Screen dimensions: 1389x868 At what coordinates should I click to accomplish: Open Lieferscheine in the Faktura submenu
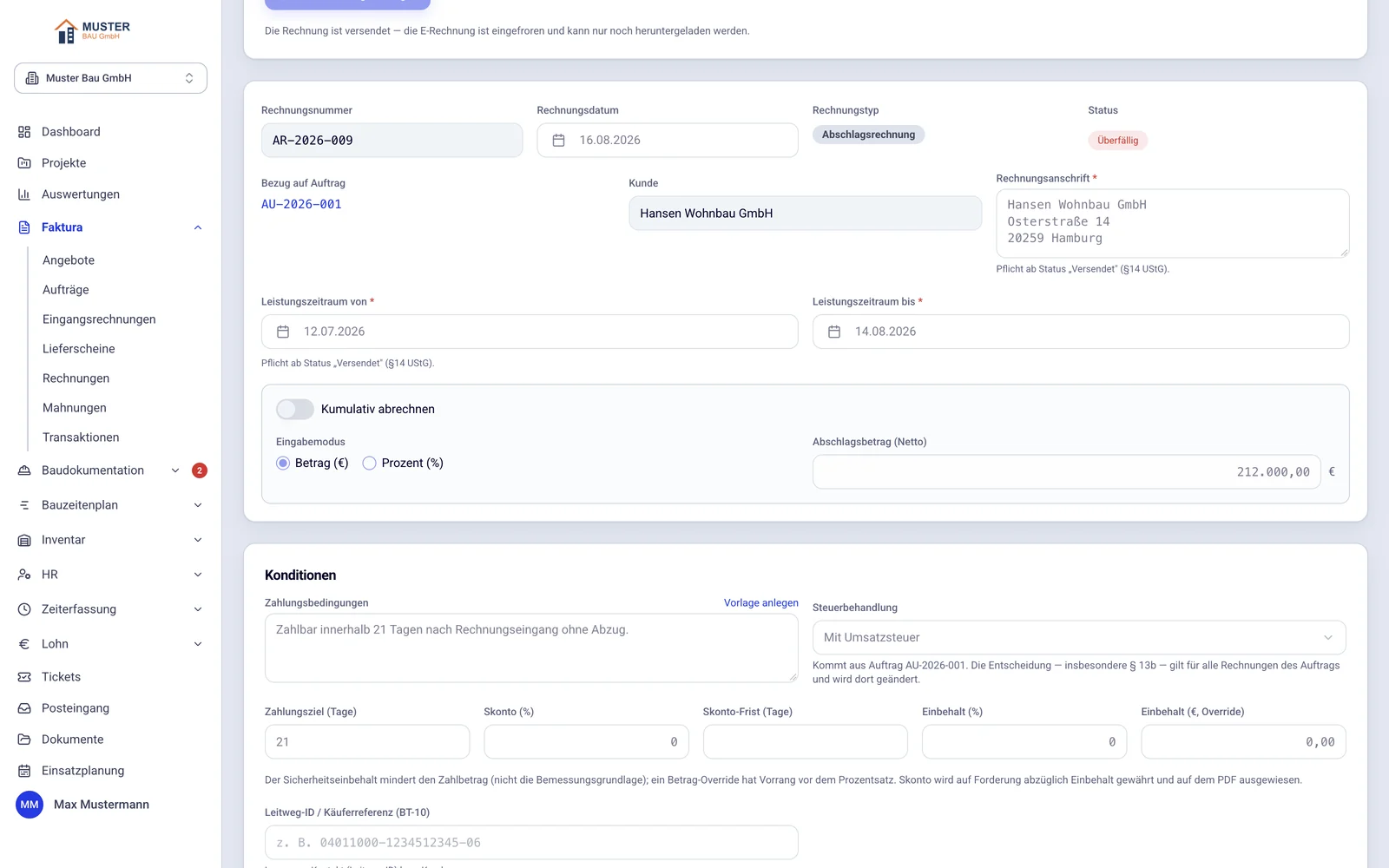point(79,349)
